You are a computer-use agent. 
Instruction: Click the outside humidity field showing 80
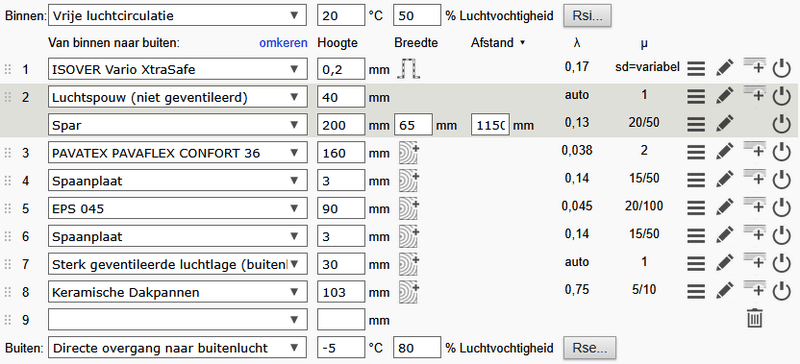click(417, 348)
